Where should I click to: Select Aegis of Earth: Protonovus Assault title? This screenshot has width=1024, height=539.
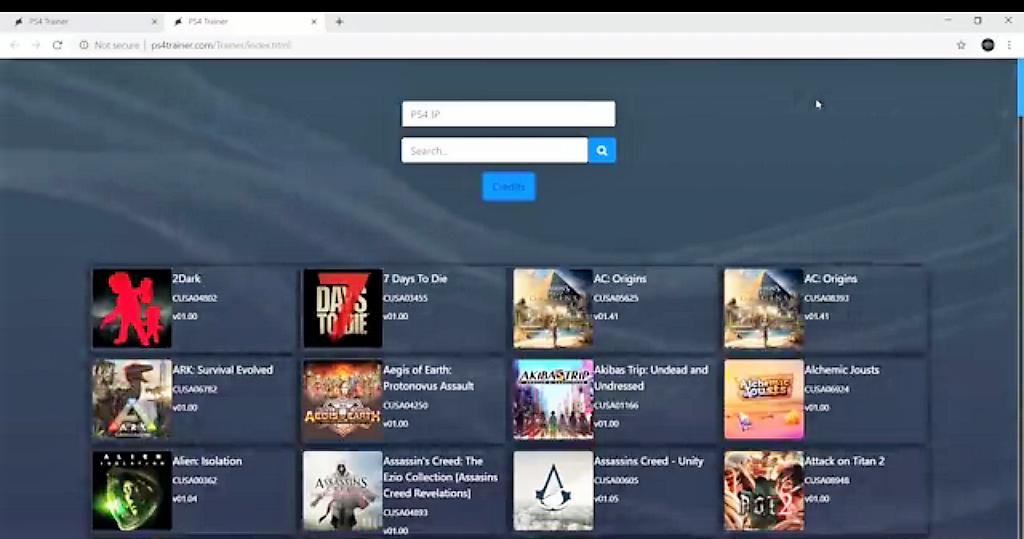point(428,378)
